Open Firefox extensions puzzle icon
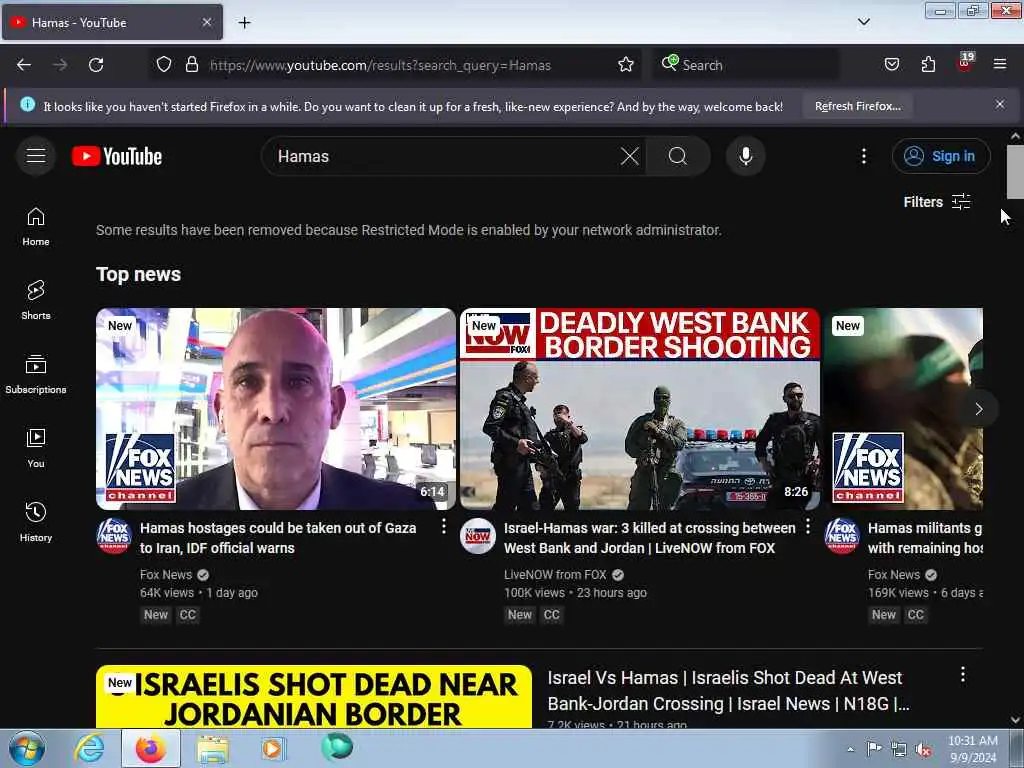Viewport: 1024px width, 768px height. 928,65
